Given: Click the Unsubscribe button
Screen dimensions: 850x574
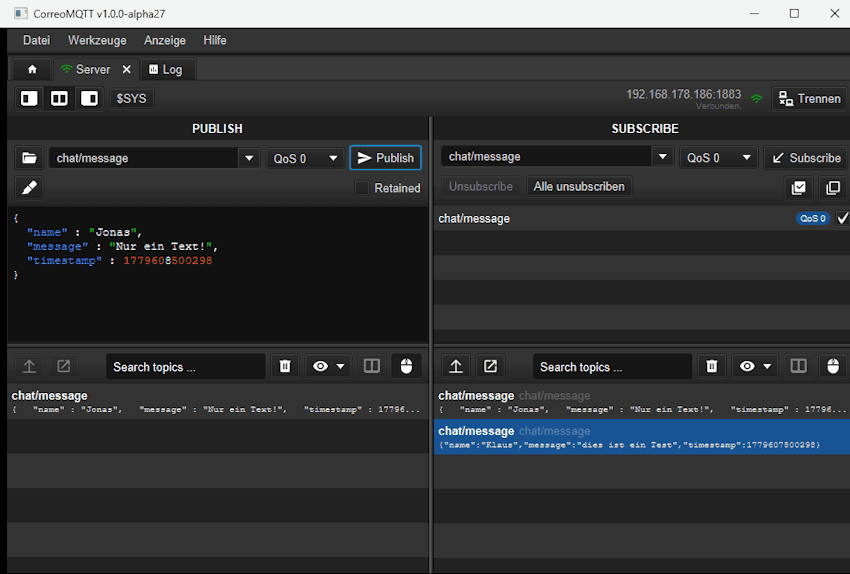Looking at the screenshot, I should [x=481, y=186].
